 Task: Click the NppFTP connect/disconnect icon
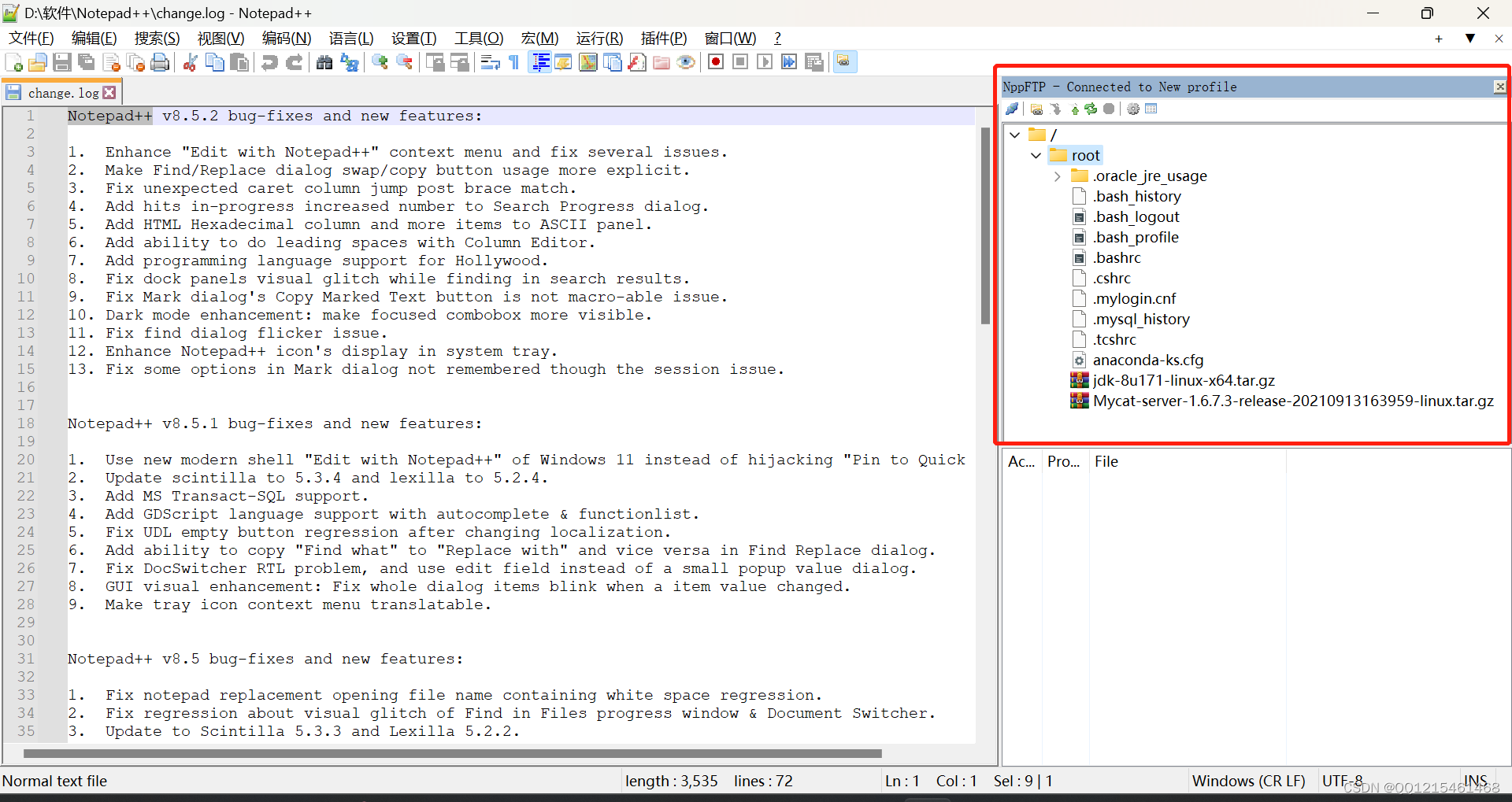[1013, 109]
